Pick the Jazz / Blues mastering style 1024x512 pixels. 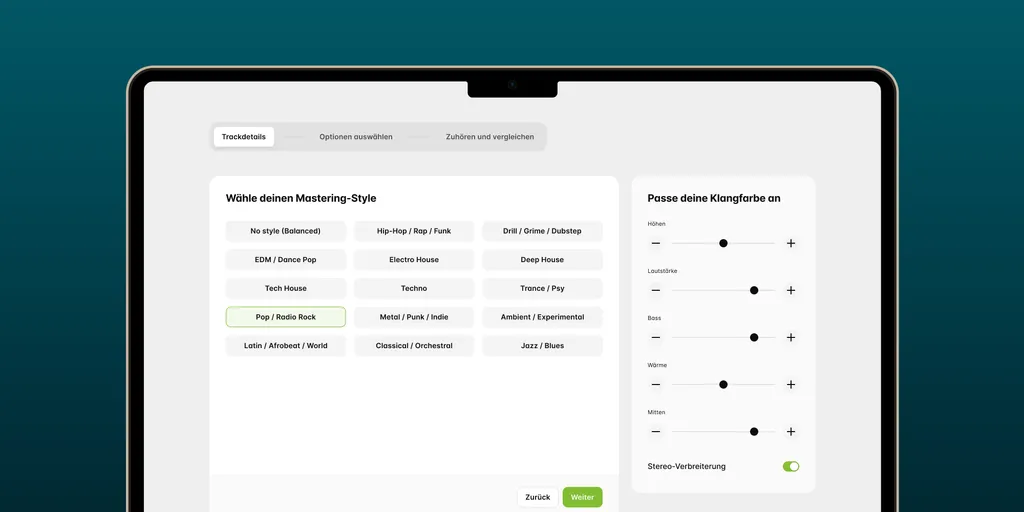point(542,346)
